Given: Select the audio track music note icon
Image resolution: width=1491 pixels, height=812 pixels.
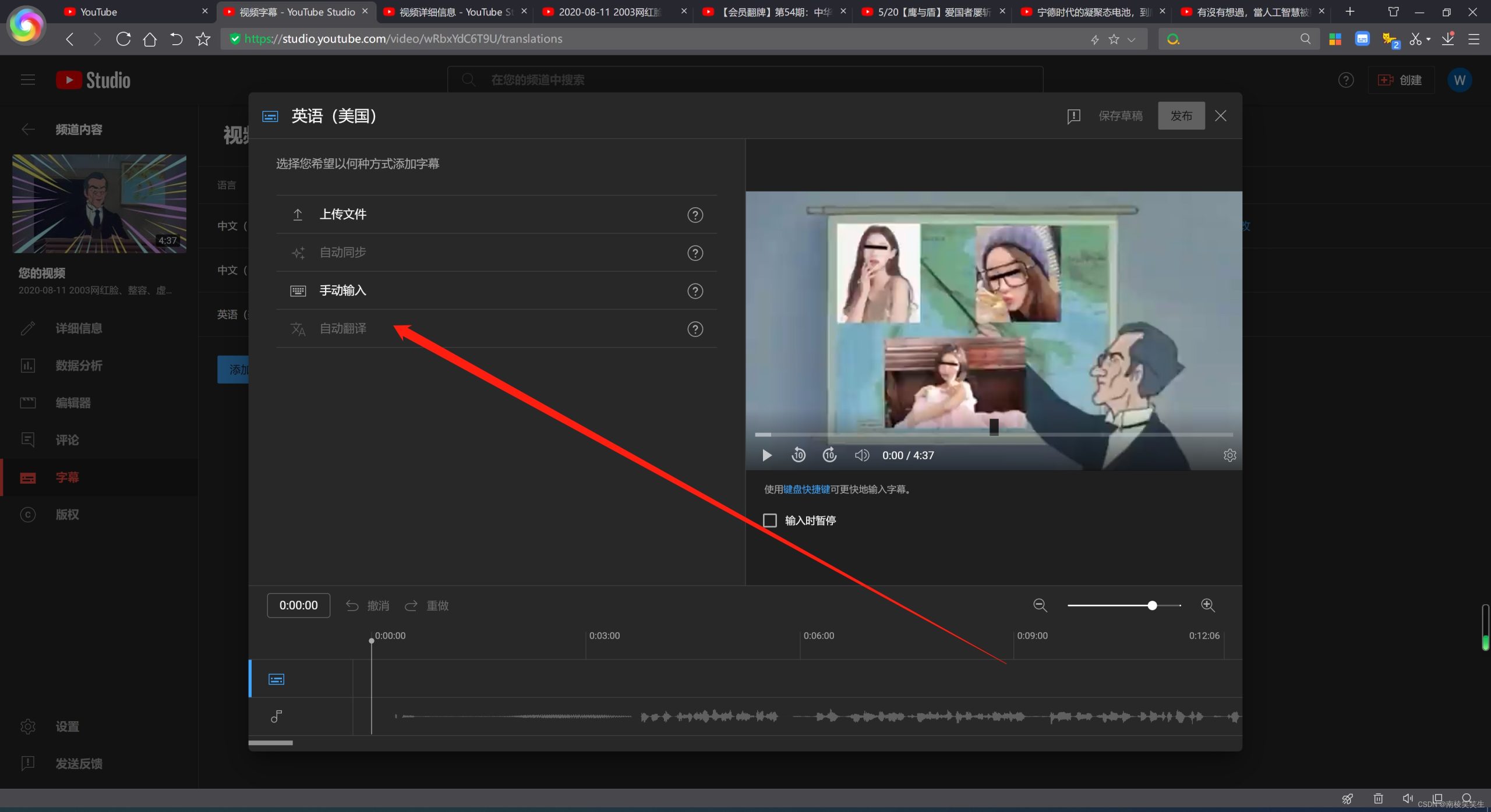Looking at the screenshot, I should pyautogui.click(x=276, y=717).
